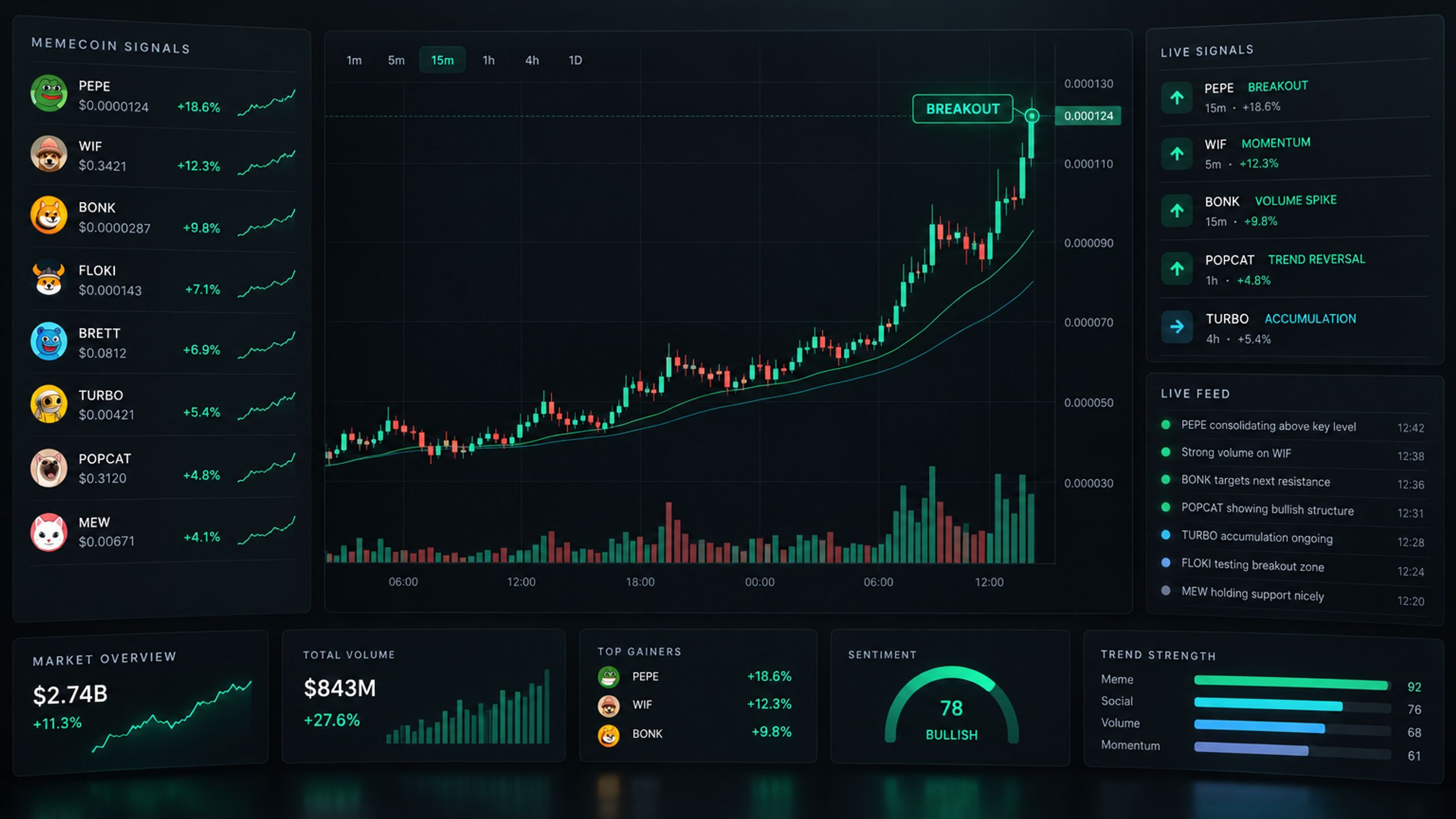Click the BONK icon in Top Gainers

(x=609, y=735)
